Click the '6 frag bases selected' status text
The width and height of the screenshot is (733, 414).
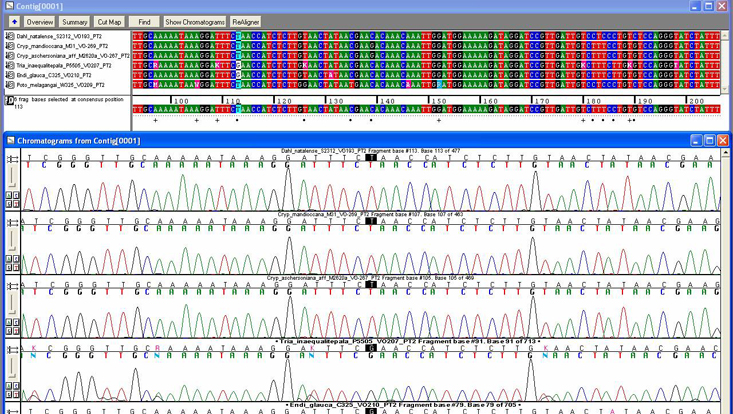tap(69, 102)
